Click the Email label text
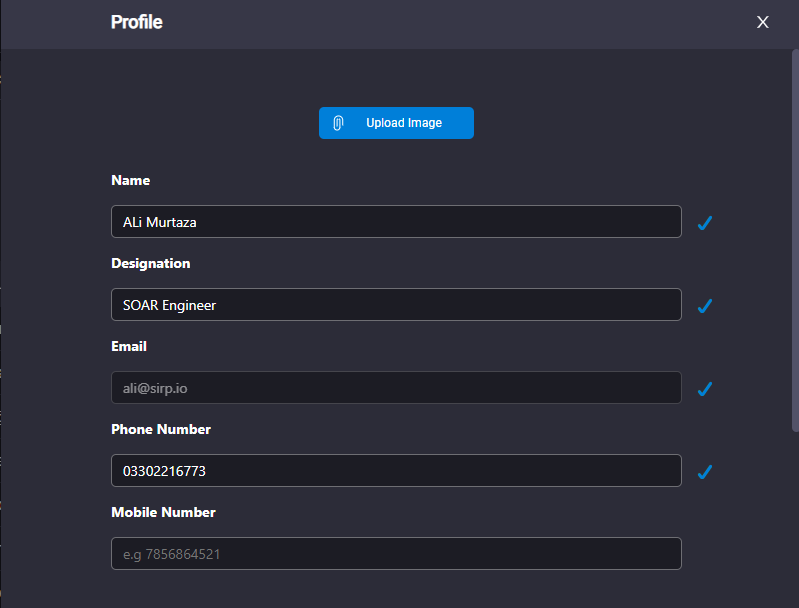 [129, 347]
